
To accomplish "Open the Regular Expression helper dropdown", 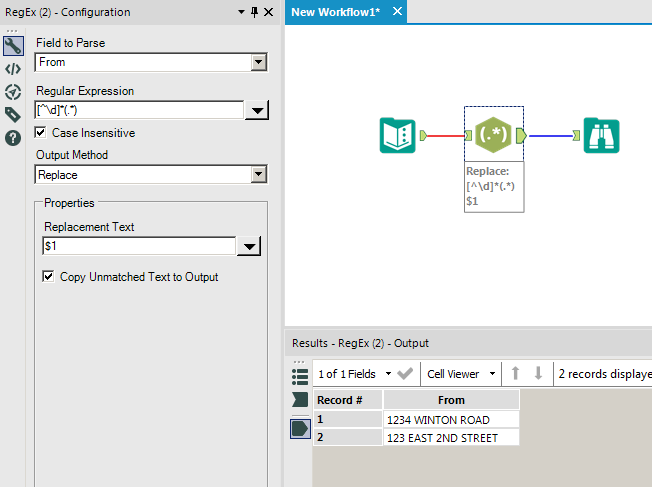I will 256,111.
